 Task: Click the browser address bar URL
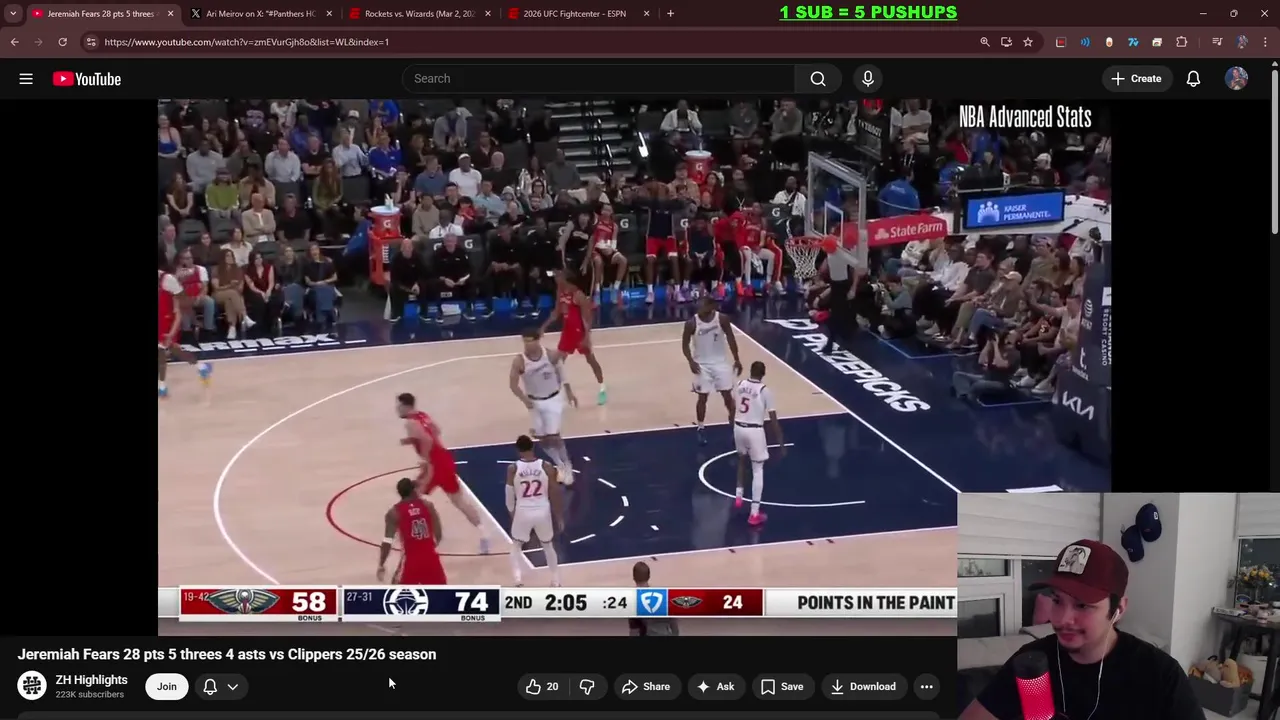(247, 42)
